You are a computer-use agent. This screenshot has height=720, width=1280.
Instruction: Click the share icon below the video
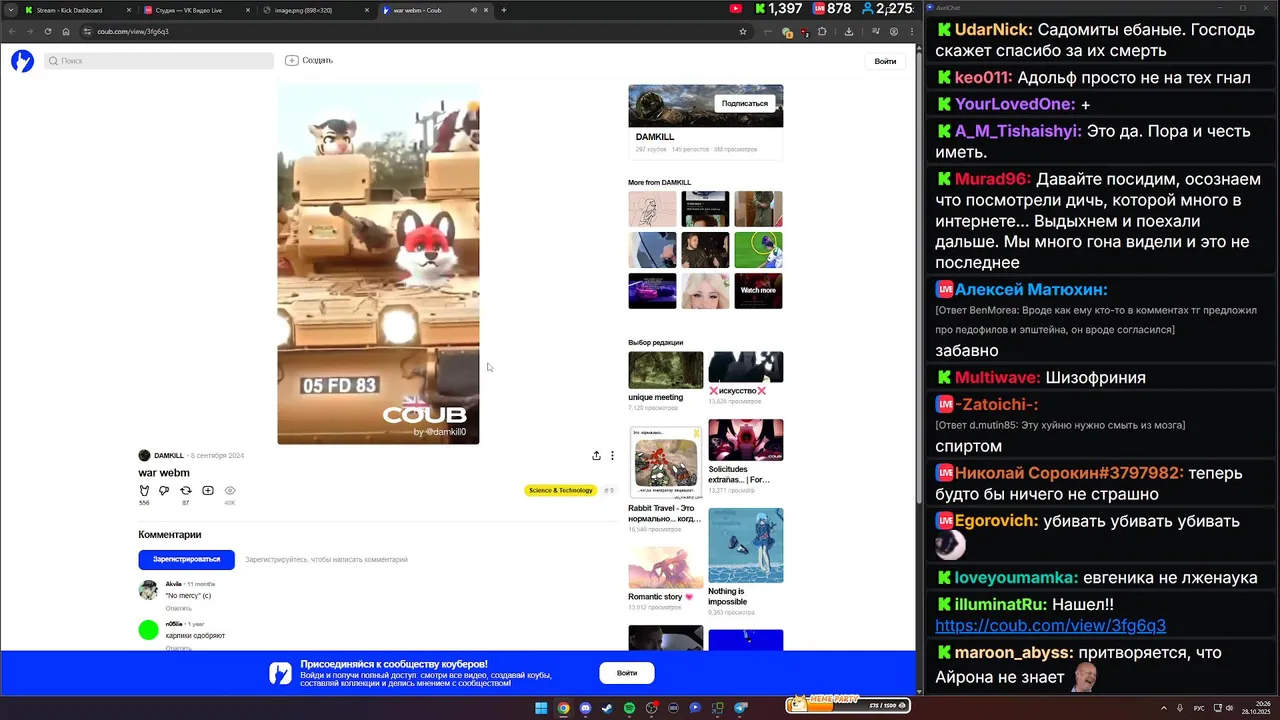pyautogui.click(x=596, y=455)
